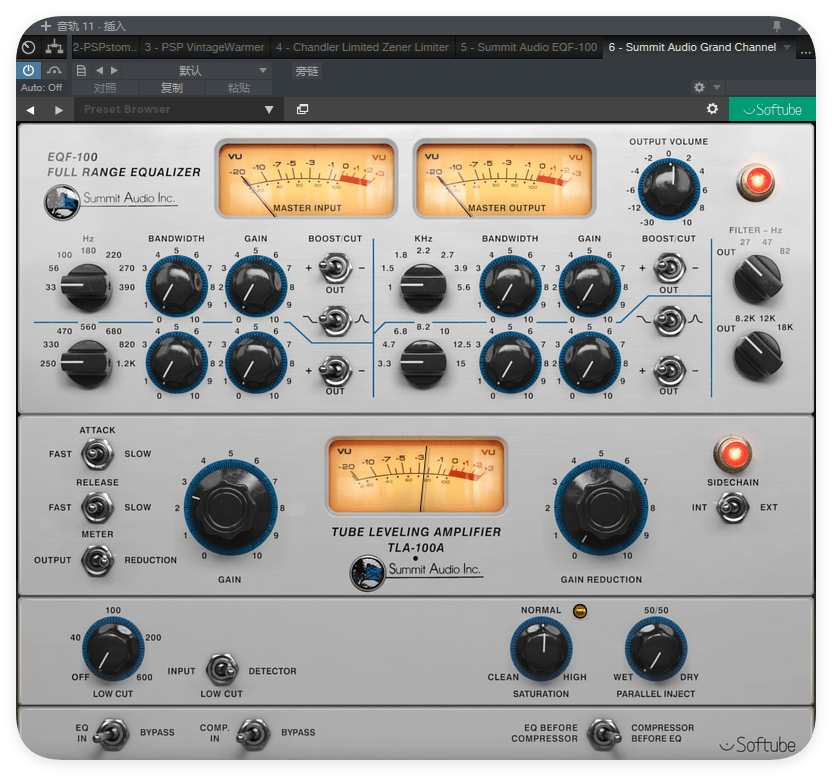Click the Summit Audio logo on the EQF-100

click(x=110, y=201)
